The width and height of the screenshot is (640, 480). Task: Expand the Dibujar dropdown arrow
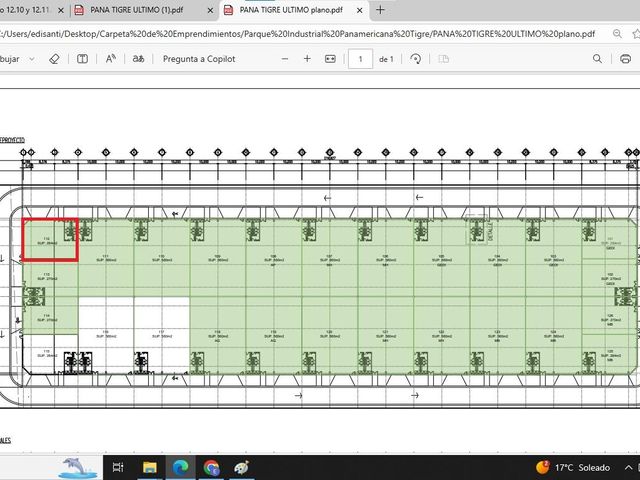pos(32,59)
